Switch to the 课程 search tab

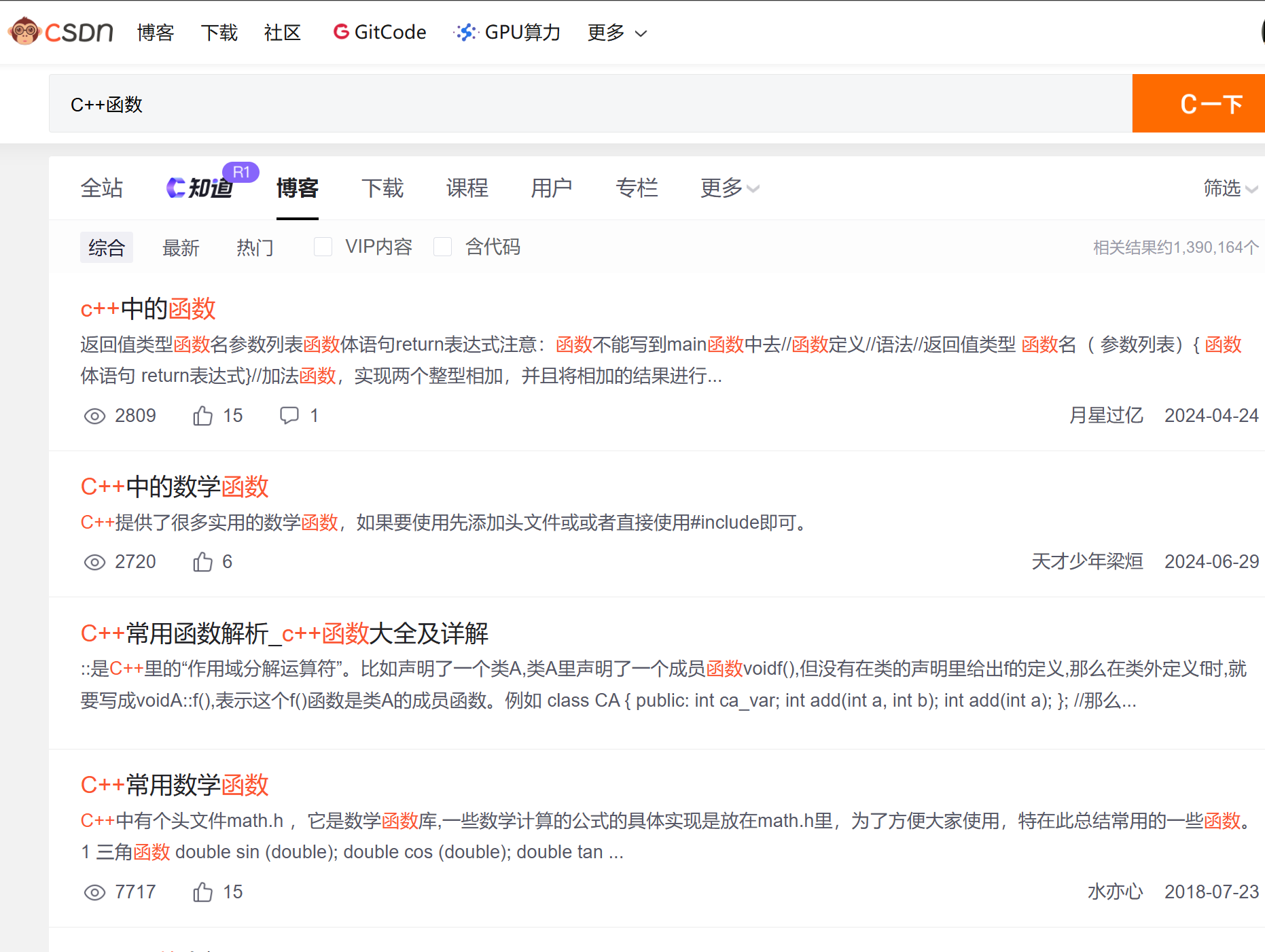(467, 188)
